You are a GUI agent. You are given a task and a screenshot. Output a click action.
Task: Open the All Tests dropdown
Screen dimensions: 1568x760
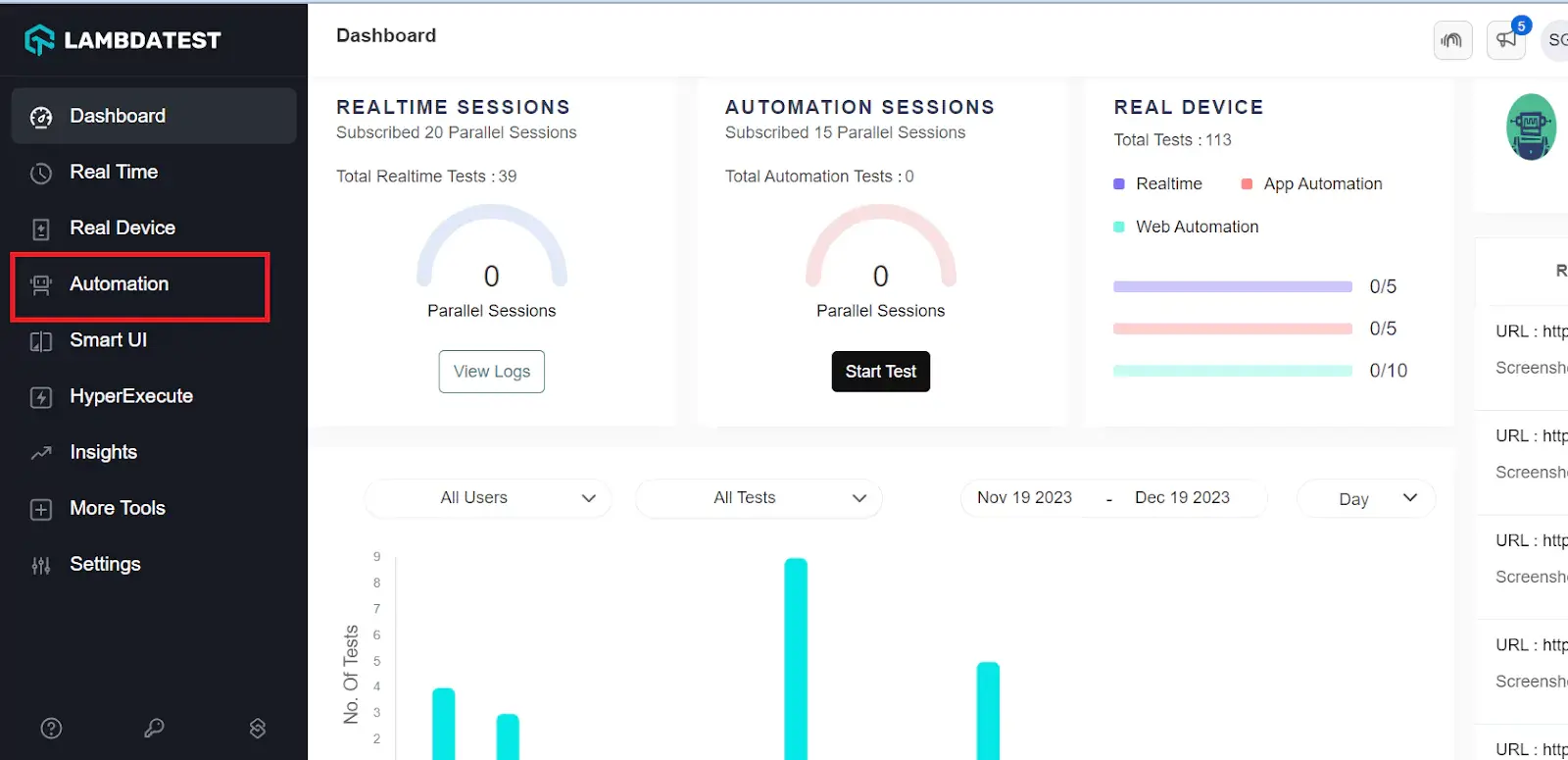pos(759,498)
